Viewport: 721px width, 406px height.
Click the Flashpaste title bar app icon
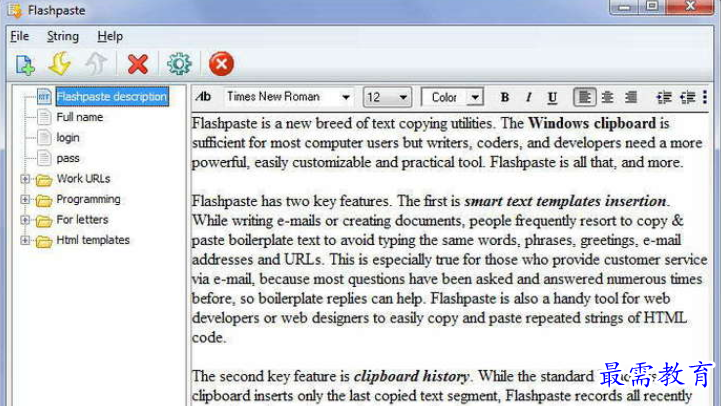tap(14, 11)
